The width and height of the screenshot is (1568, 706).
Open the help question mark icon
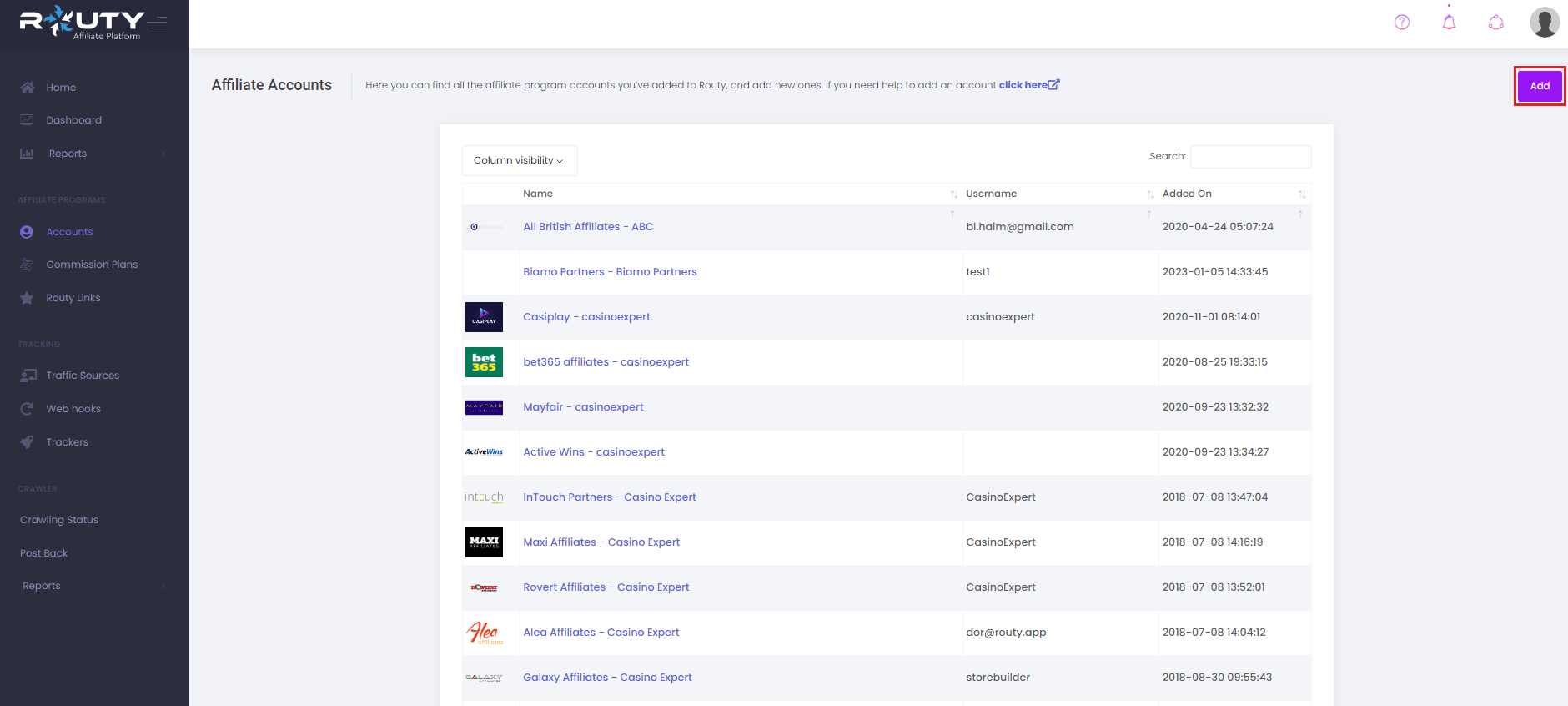click(1402, 23)
